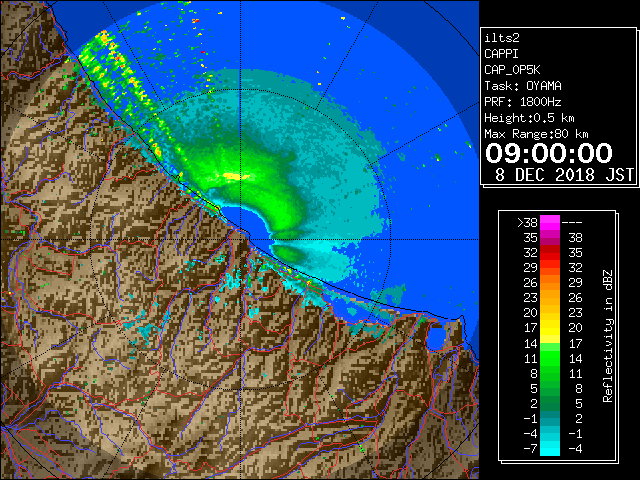Viewport: 640px width, 480px height.
Task: Click the bright green 11-14 dBZ swatch
Action: [550, 358]
